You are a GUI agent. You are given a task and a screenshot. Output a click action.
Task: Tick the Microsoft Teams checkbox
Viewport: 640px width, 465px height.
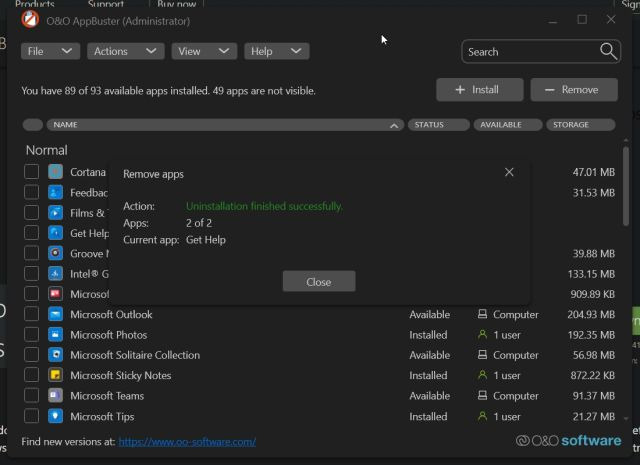[31, 396]
